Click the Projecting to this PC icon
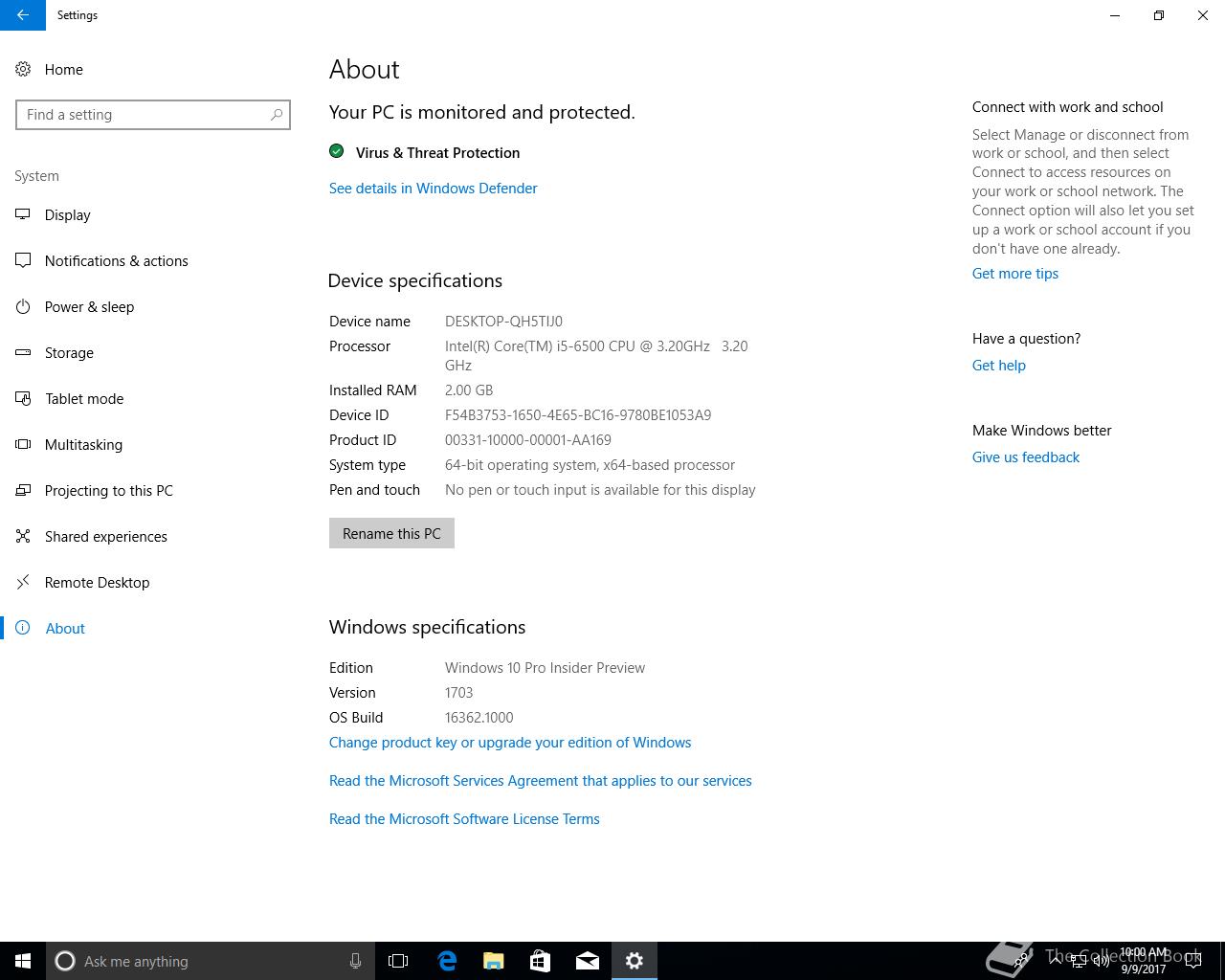 [23, 490]
